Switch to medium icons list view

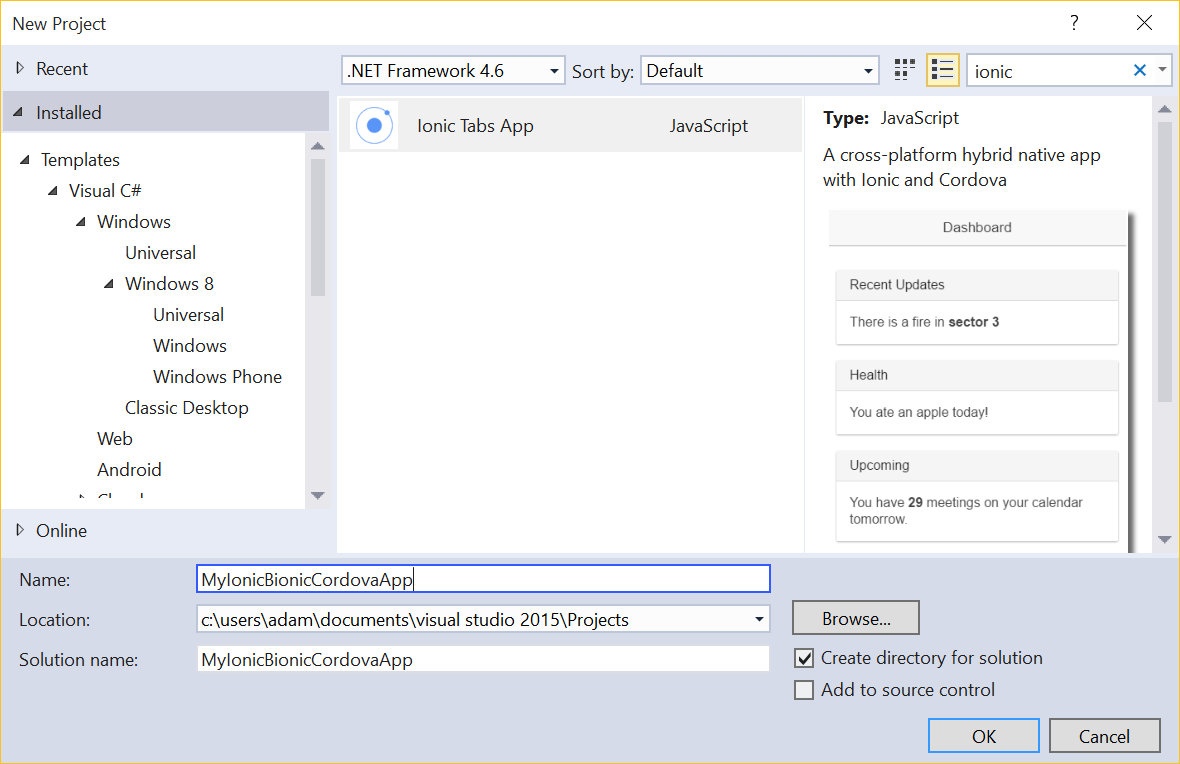click(x=942, y=71)
